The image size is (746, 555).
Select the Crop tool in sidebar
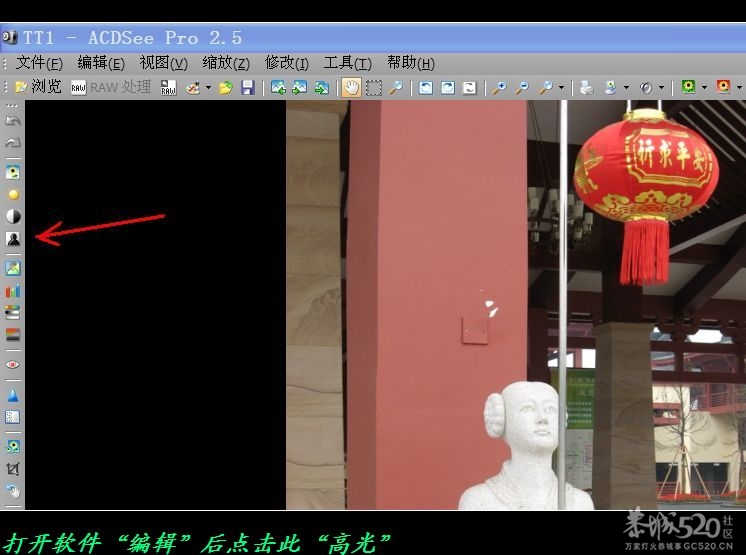tap(13, 468)
